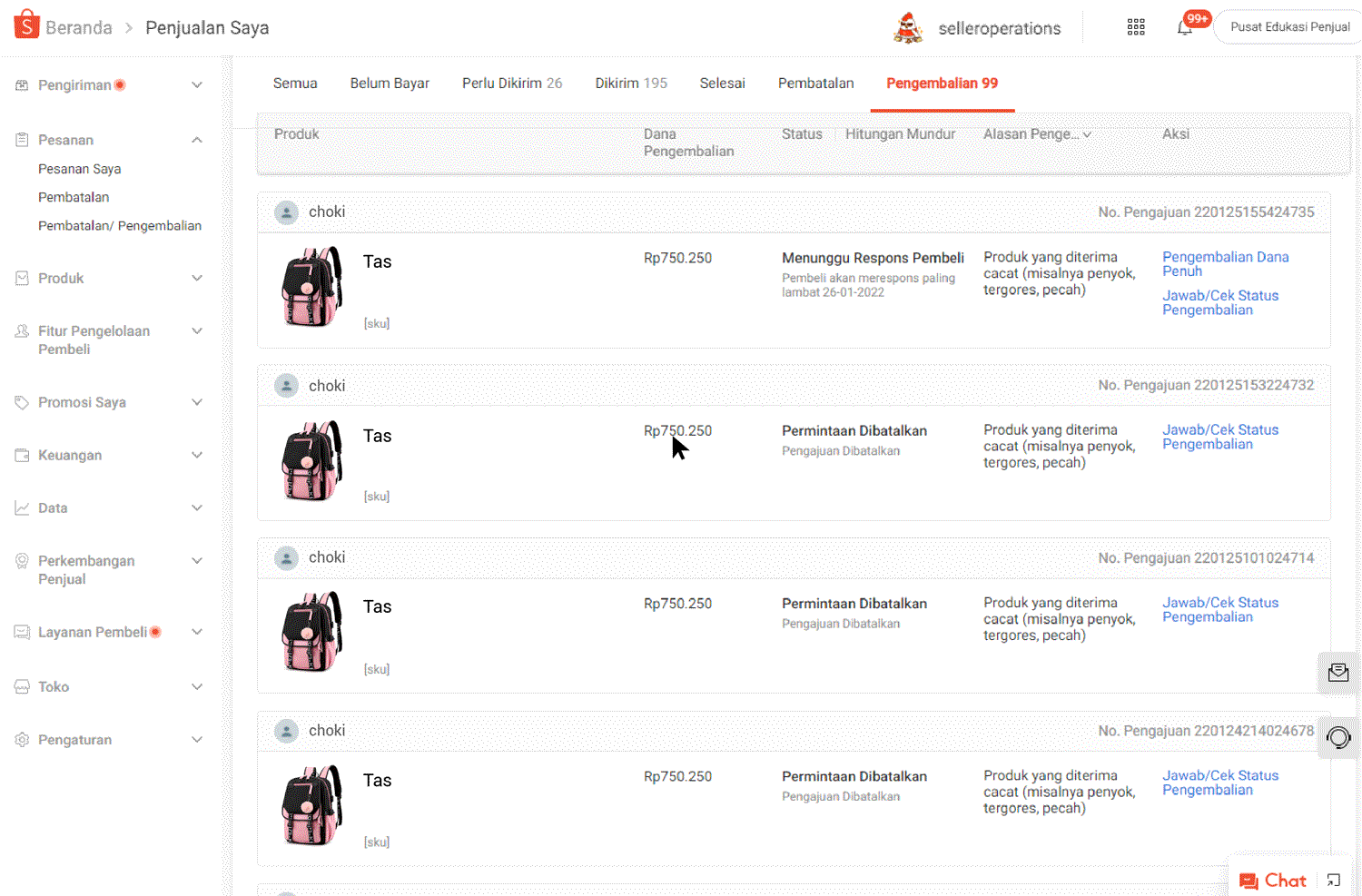Click the first choki buyer avatar icon
The image size is (1362, 896).
coord(286,212)
